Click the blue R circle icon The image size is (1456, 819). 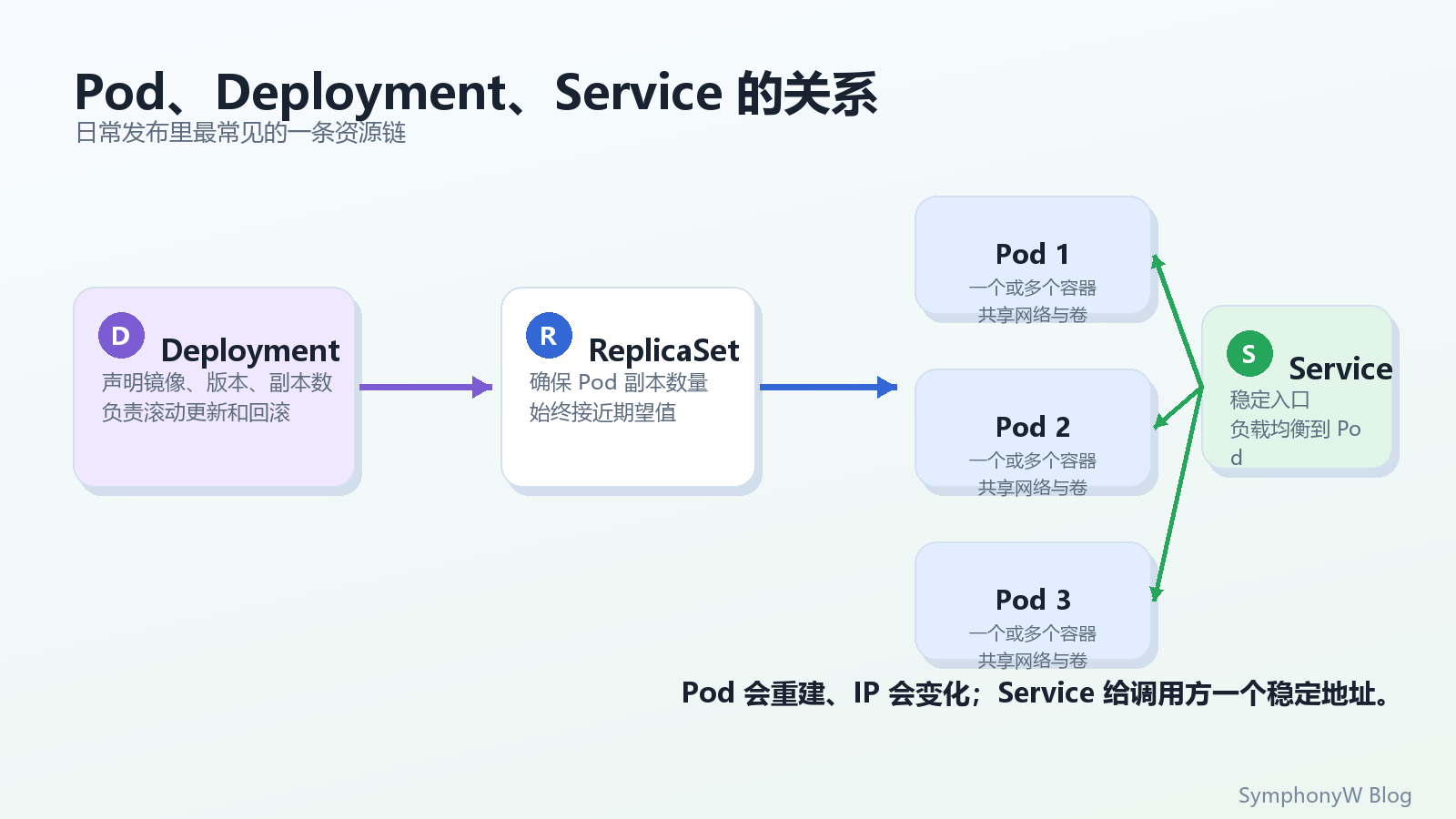[x=549, y=336]
